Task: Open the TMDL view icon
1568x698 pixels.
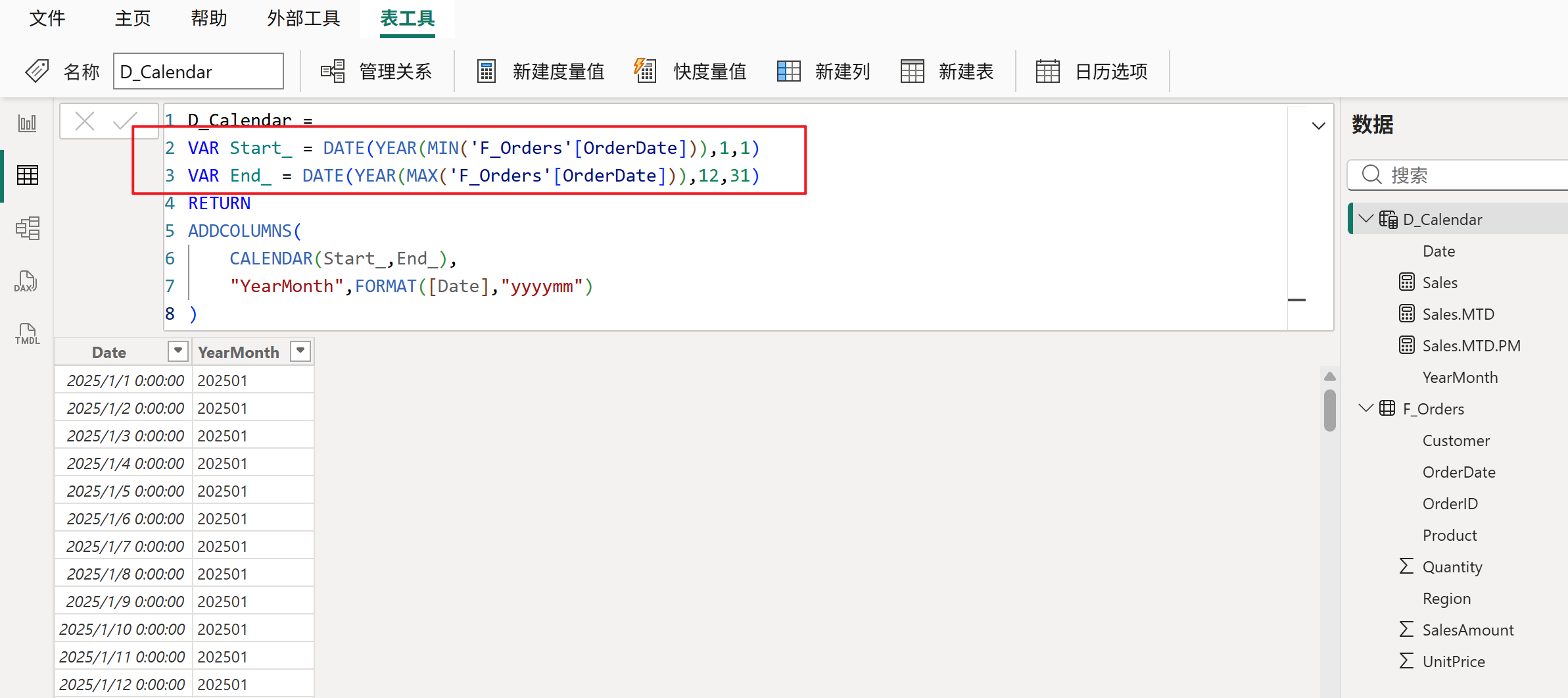Action: (27, 334)
